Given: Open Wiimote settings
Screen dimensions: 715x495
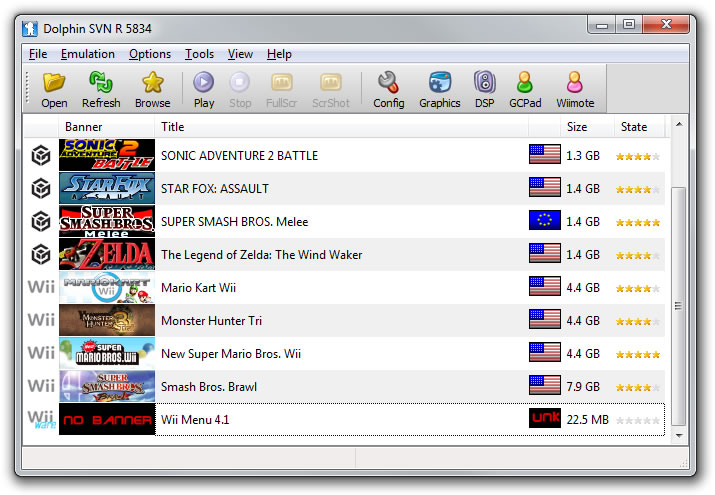Looking at the screenshot, I should tap(574, 89).
